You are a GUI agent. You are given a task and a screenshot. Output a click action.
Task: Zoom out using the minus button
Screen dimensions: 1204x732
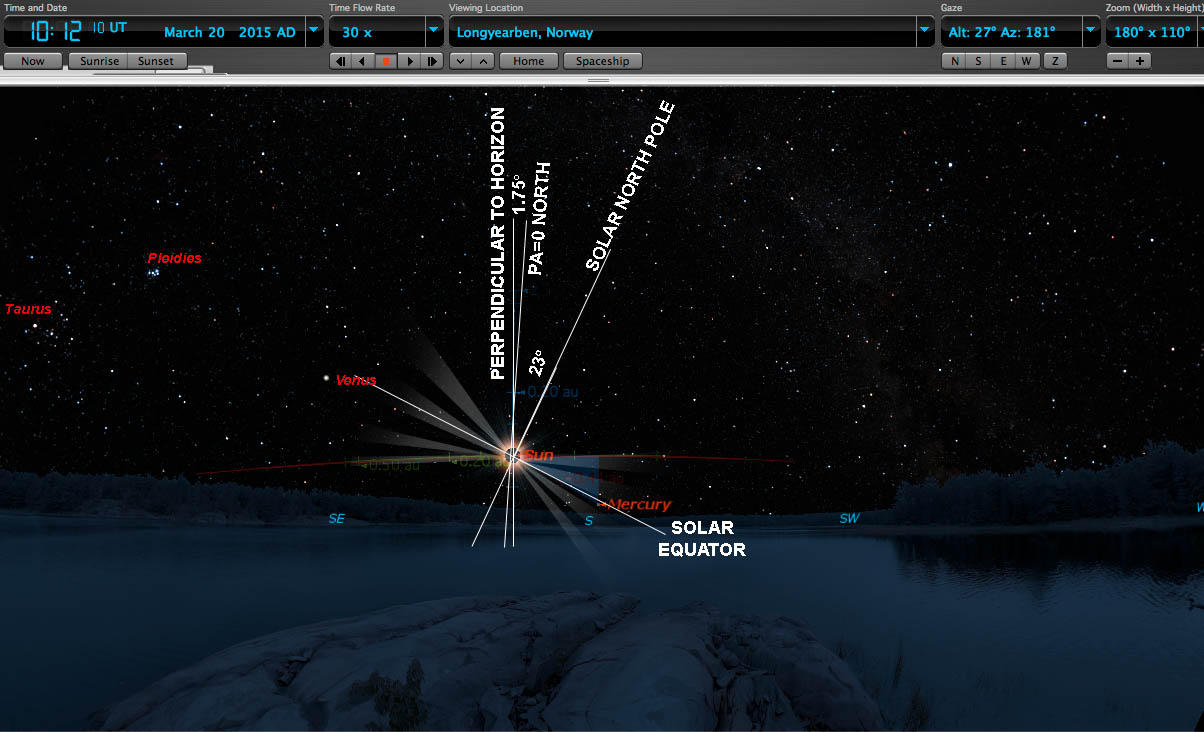(x=1117, y=61)
